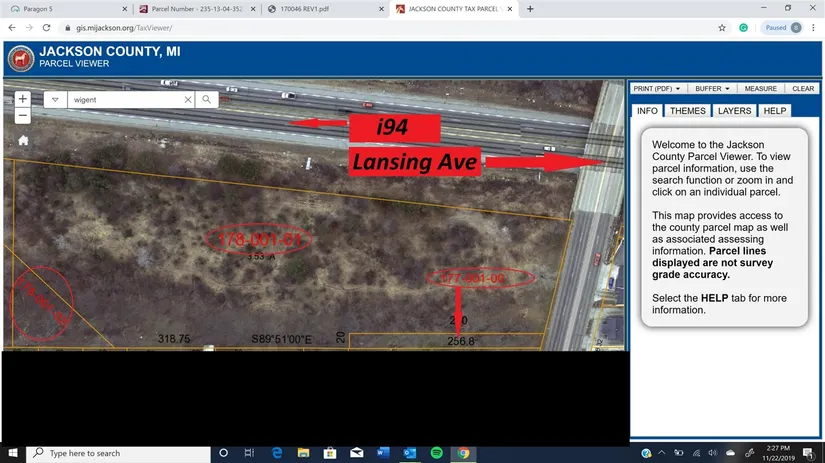Image resolution: width=825 pixels, height=463 pixels.
Task: Zoom out on the parcel map
Action: [23, 116]
